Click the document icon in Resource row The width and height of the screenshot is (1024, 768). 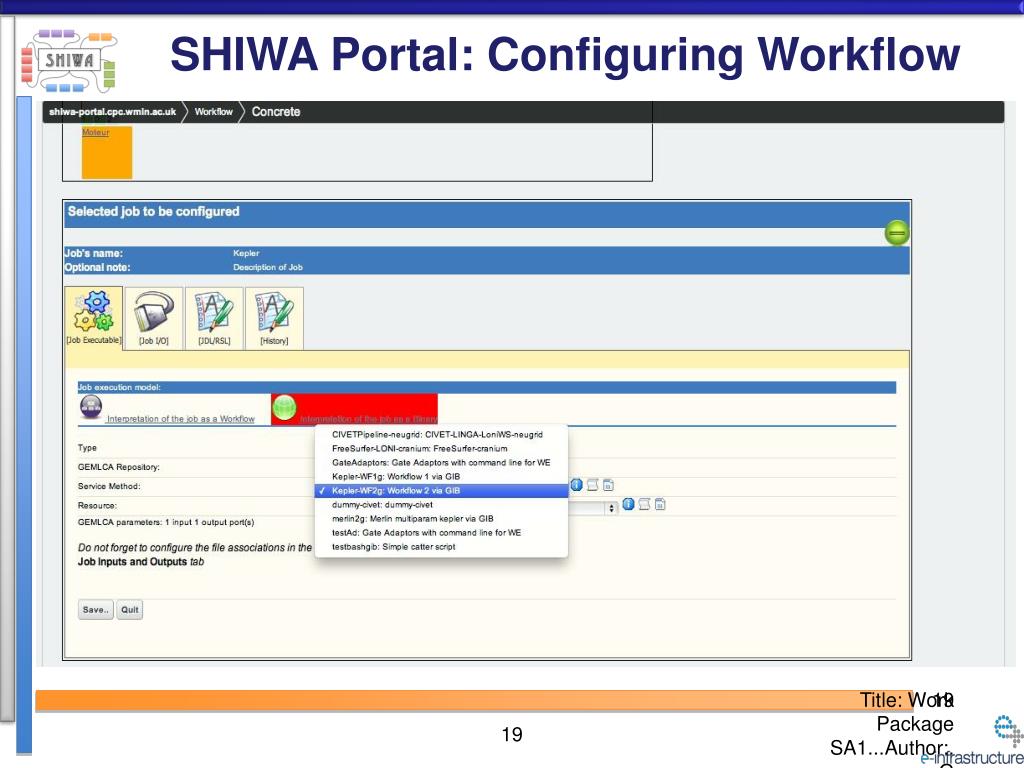pyautogui.click(x=660, y=504)
